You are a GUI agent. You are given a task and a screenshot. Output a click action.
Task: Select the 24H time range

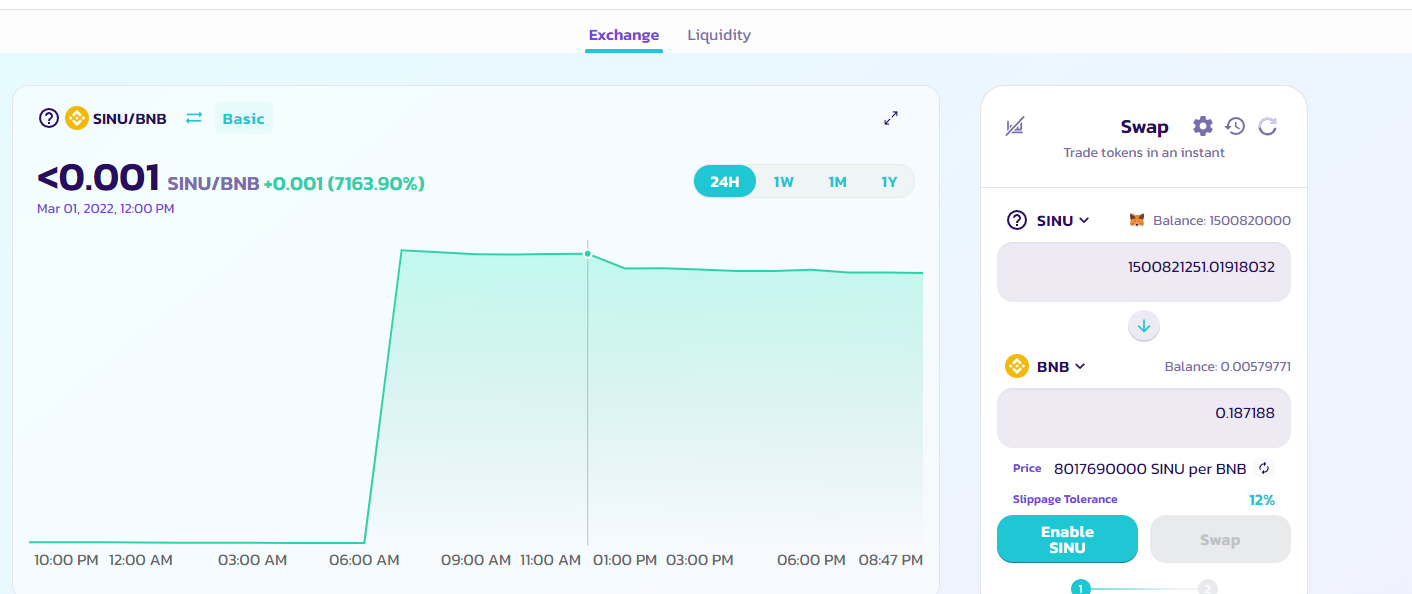(x=725, y=181)
